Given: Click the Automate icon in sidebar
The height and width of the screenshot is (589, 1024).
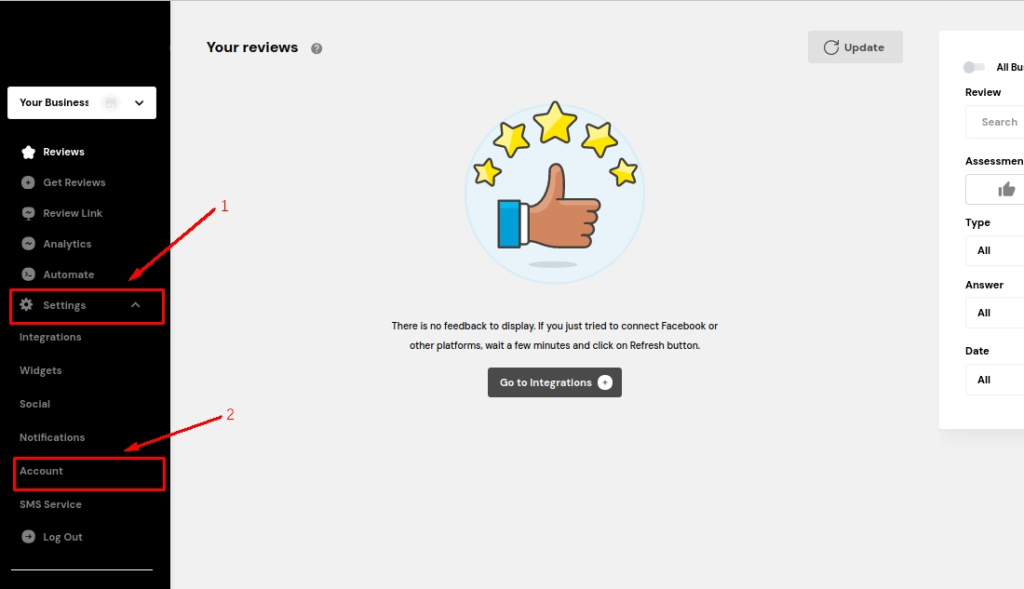Looking at the screenshot, I should (28, 274).
